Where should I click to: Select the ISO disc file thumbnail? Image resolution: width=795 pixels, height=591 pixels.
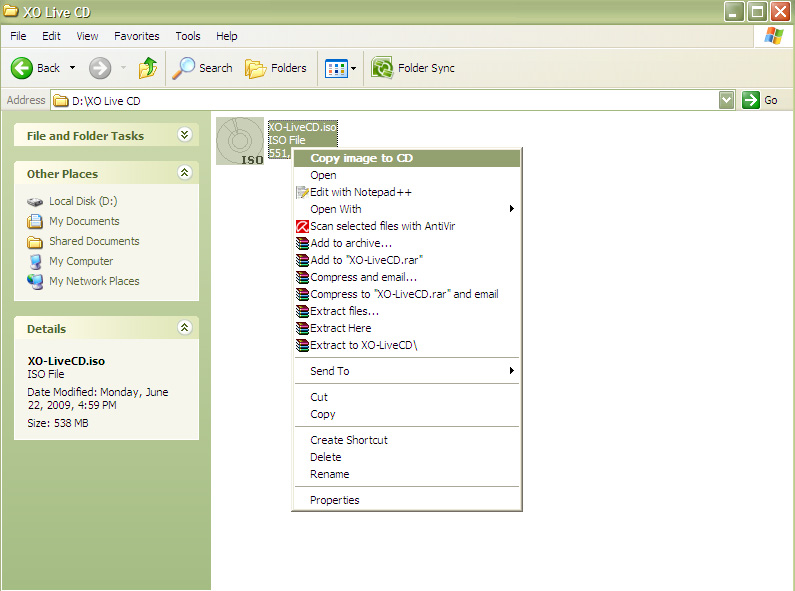point(240,141)
